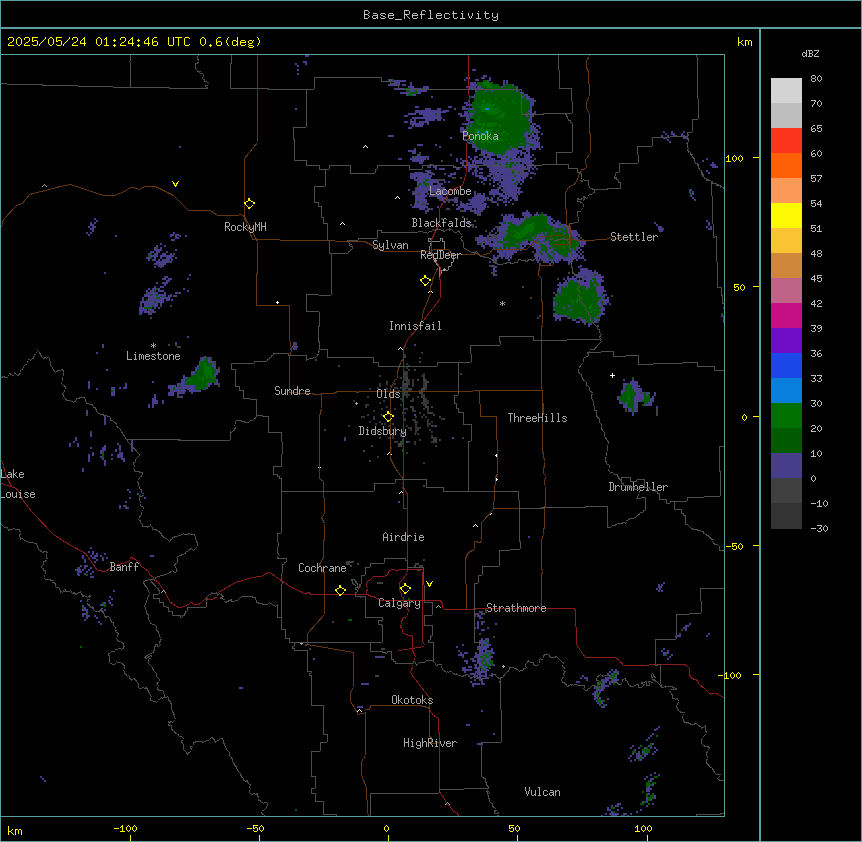862x842 pixels.
Task: Click the white plus marker north of Drumheller
Action: (612, 375)
